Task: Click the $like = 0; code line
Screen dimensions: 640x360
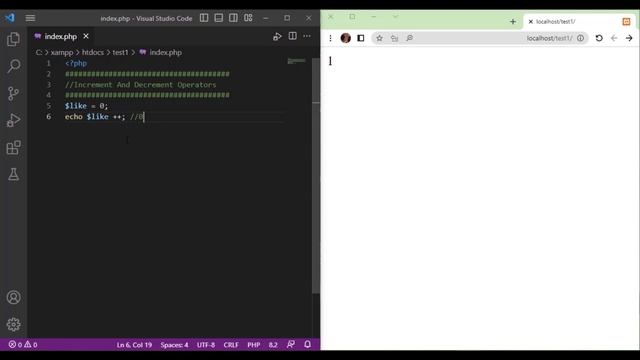Action: click(86, 106)
